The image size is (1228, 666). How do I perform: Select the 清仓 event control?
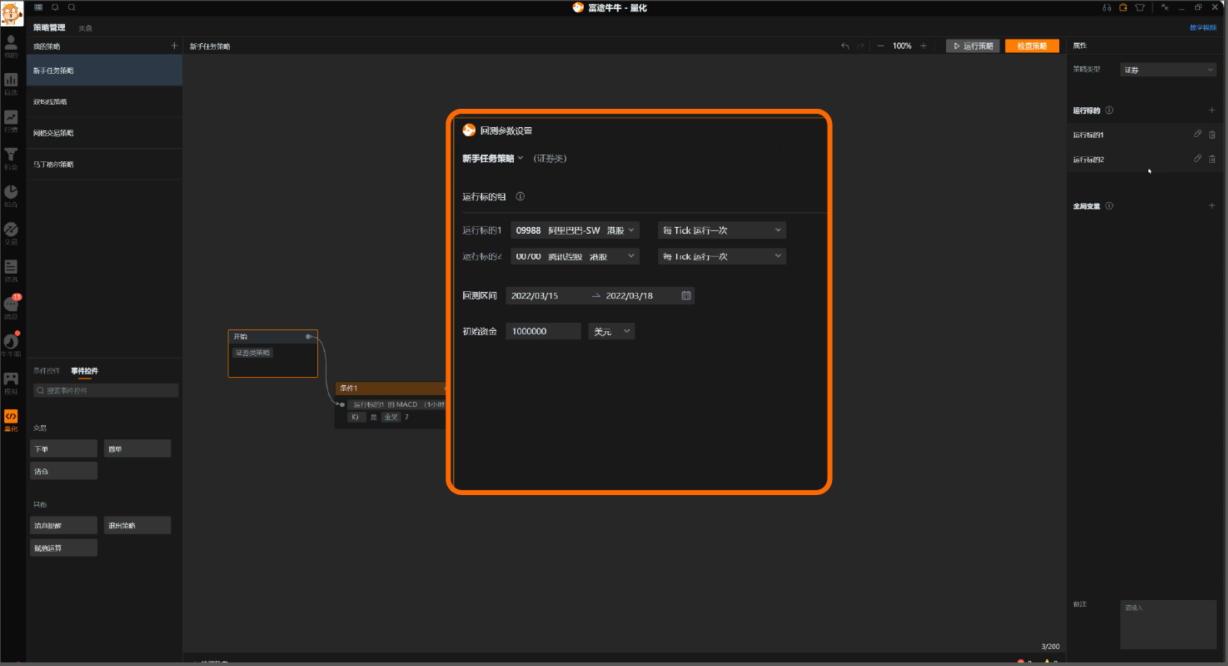coord(64,470)
